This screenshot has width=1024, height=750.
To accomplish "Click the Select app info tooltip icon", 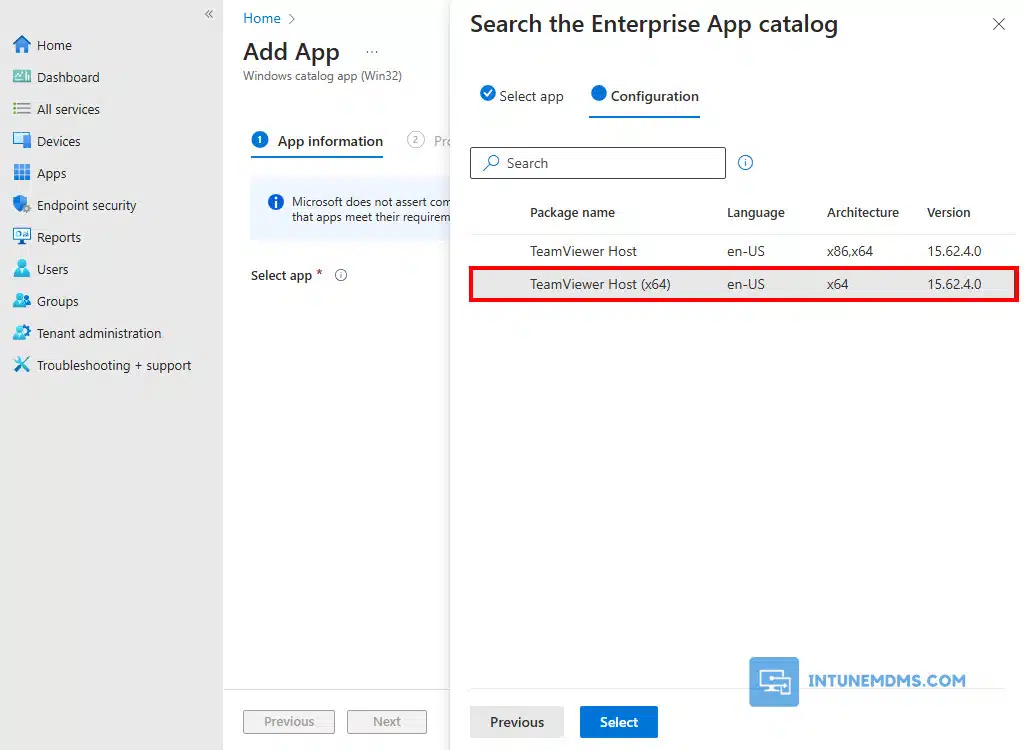I will [x=341, y=275].
